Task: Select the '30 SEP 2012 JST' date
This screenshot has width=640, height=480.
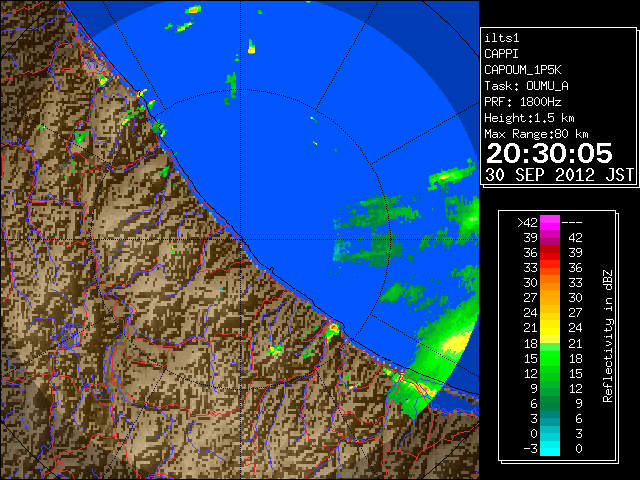Action: 560,175
